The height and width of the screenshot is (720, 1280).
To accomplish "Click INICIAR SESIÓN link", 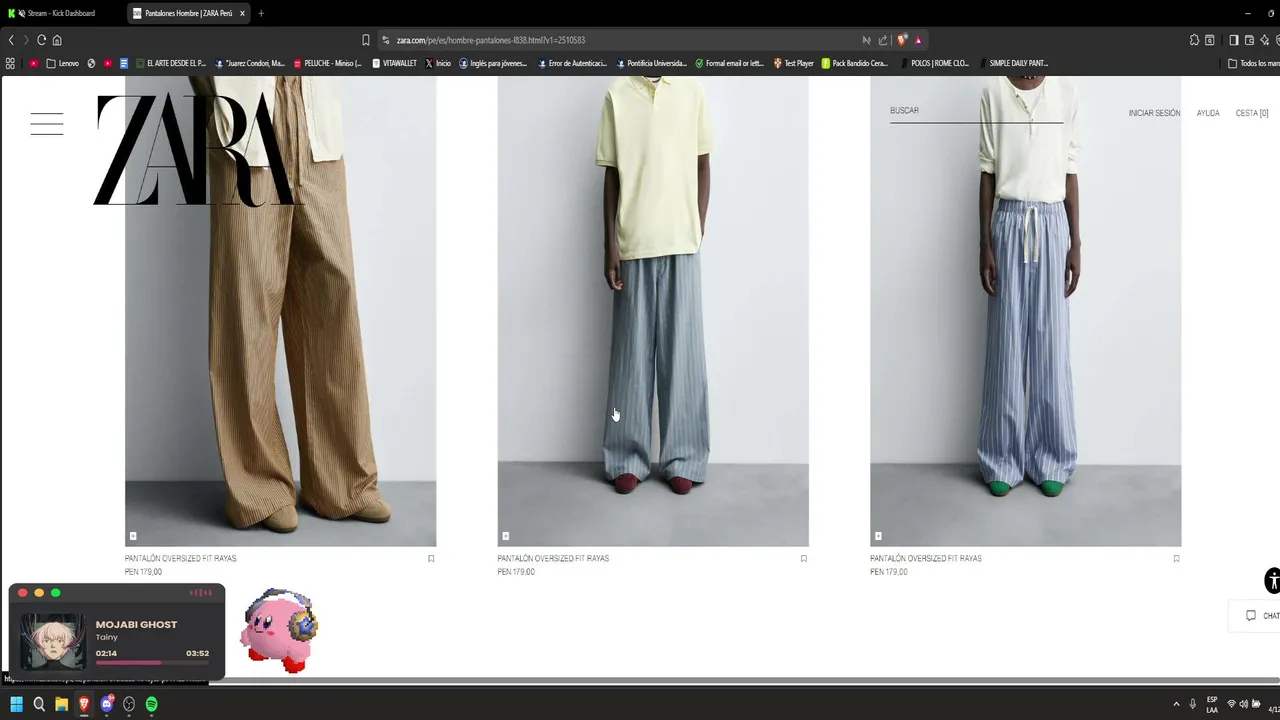I will pos(1154,113).
